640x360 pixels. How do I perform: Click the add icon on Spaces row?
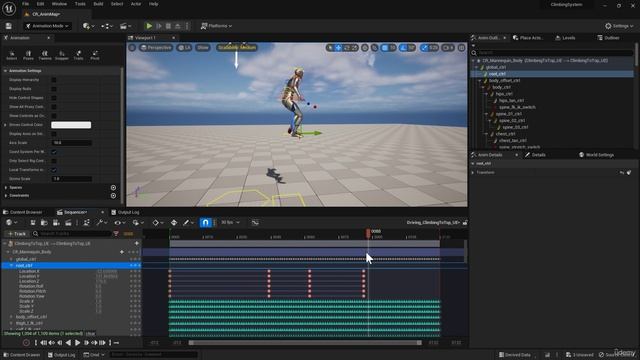tap(113, 187)
